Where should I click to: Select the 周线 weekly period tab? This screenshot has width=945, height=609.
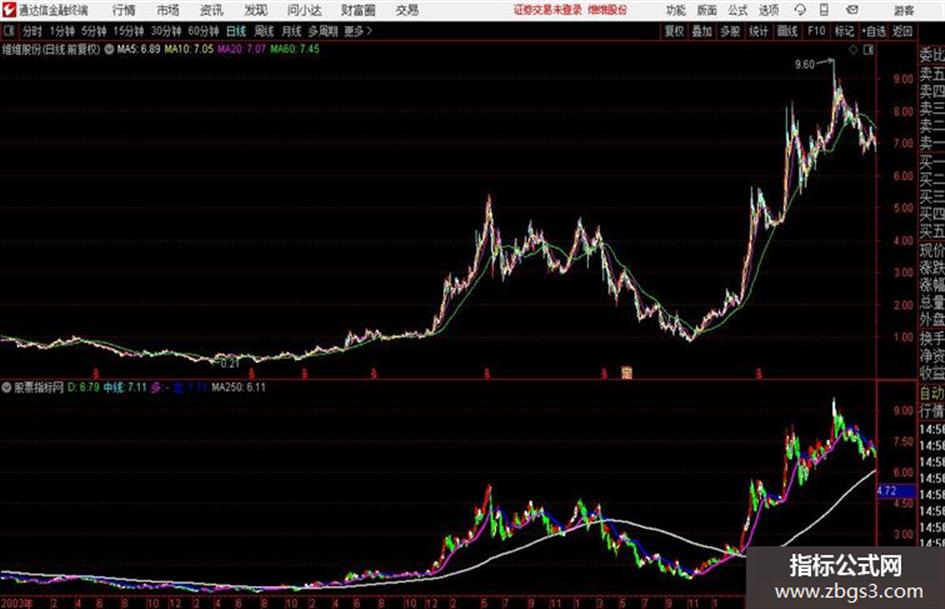[x=264, y=31]
